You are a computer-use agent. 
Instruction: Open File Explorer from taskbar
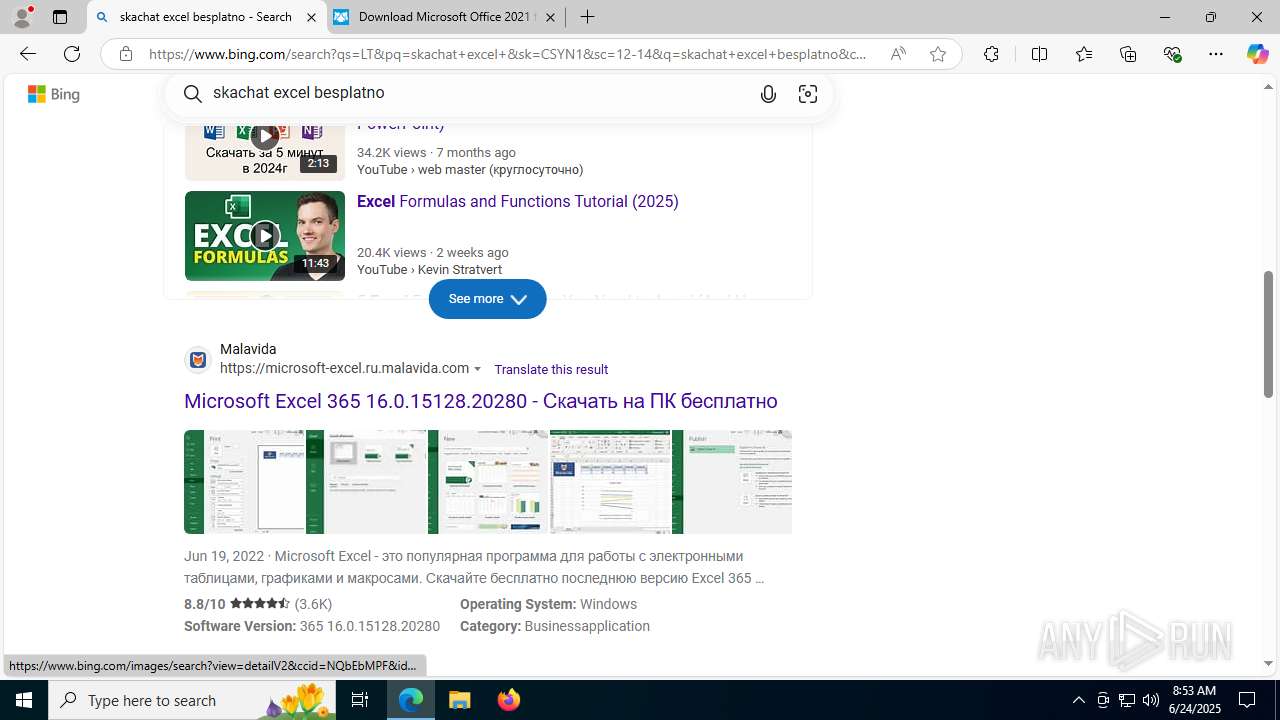pos(459,700)
